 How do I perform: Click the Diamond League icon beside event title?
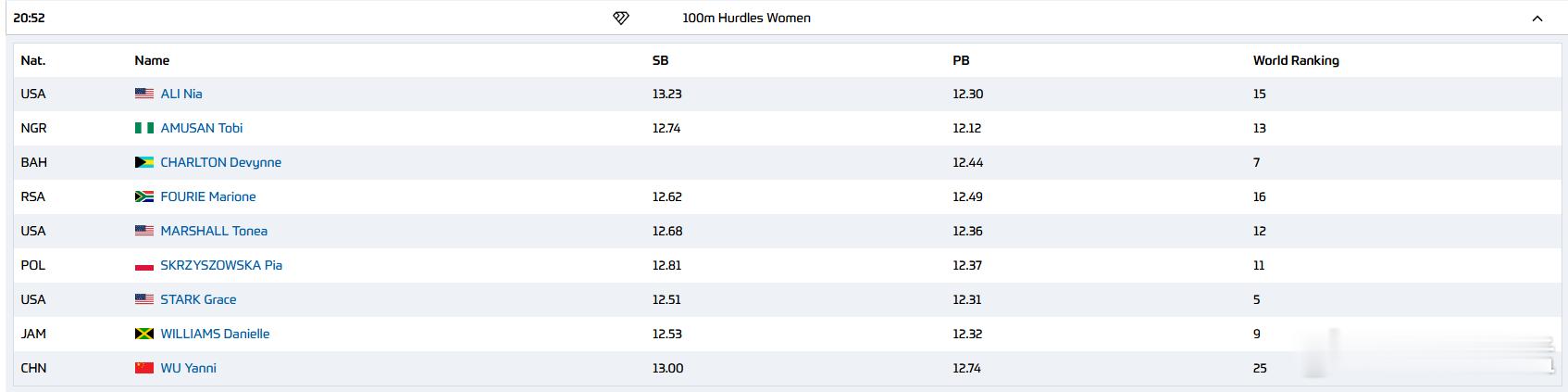tap(621, 18)
